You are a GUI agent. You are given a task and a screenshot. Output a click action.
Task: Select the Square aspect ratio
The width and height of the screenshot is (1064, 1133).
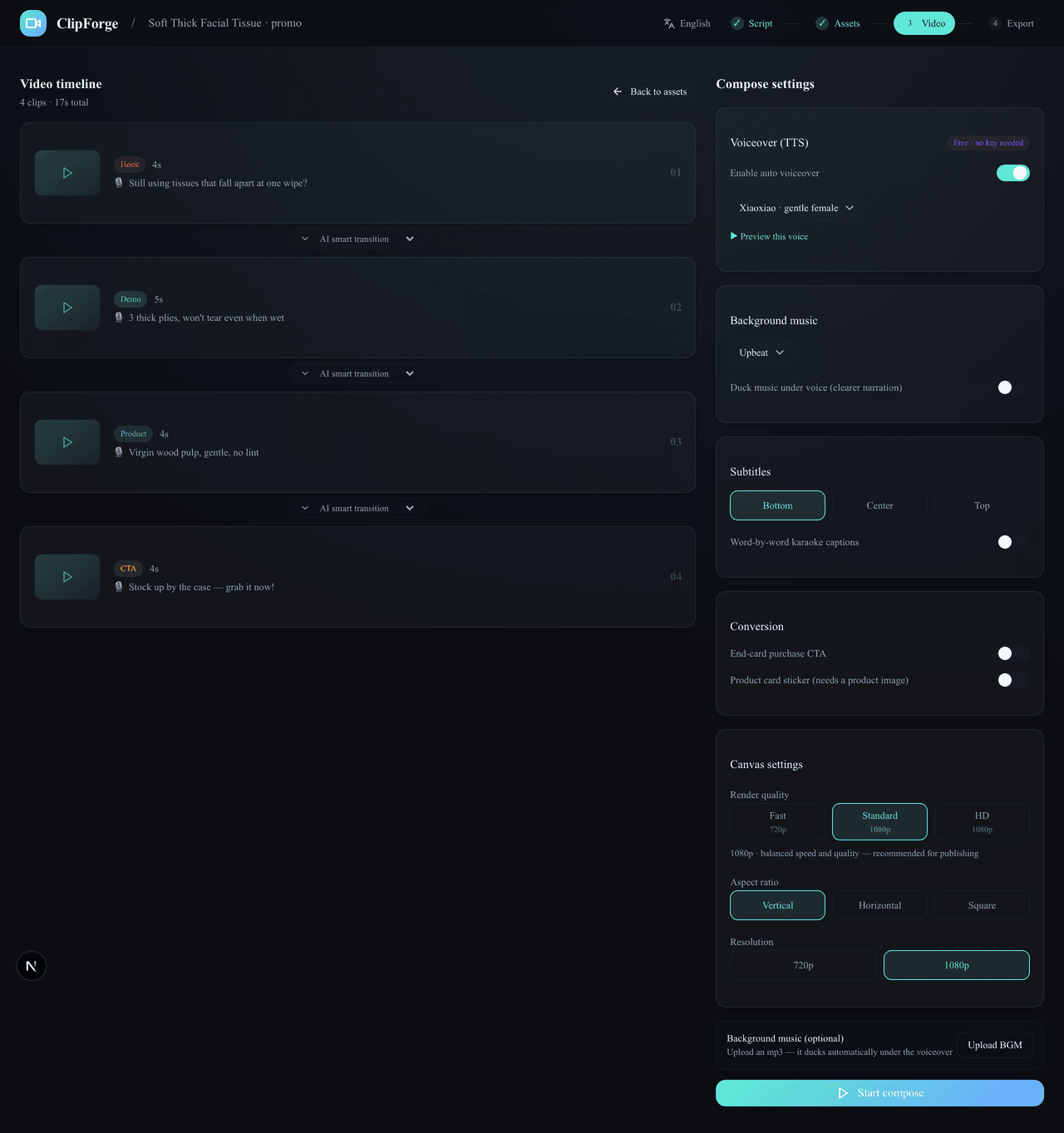click(982, 905)
